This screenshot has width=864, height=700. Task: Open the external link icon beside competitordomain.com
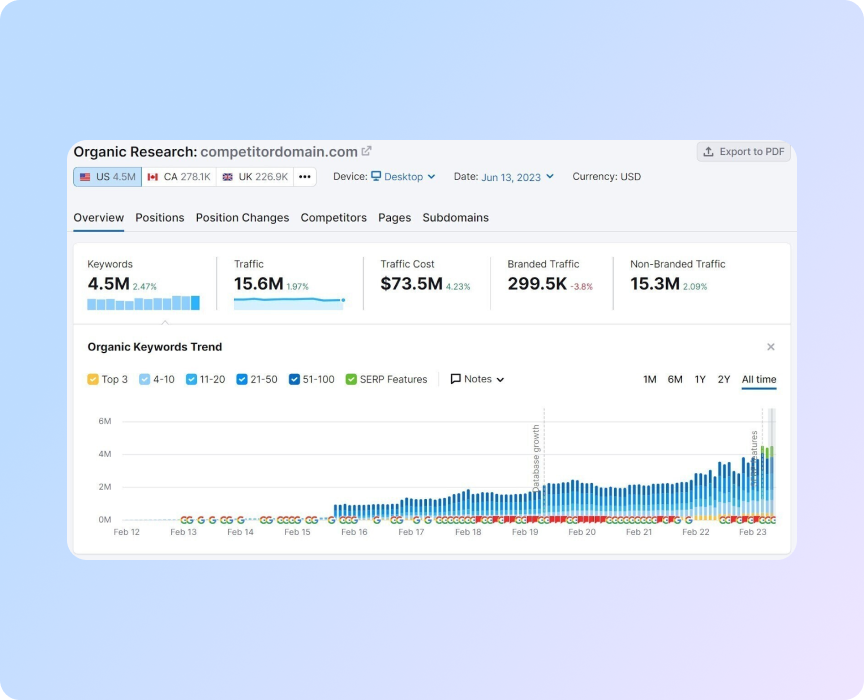click(367, 151)
